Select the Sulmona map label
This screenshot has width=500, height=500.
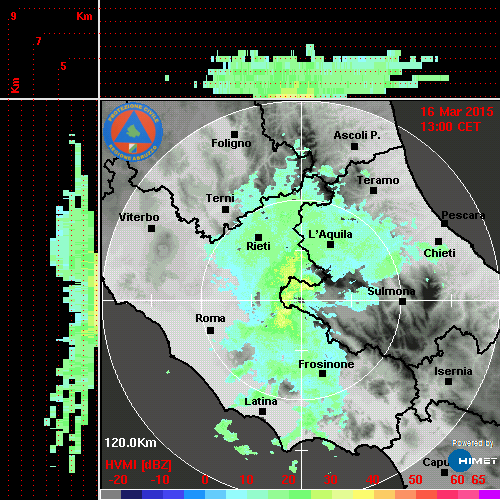click(391, 291)
